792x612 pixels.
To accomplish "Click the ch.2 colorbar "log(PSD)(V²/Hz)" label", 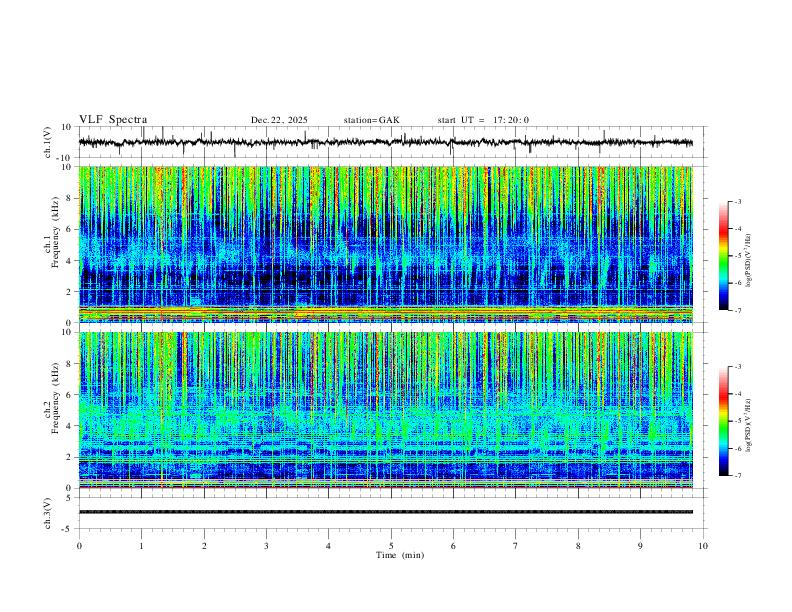I will (x=748, y=425).
